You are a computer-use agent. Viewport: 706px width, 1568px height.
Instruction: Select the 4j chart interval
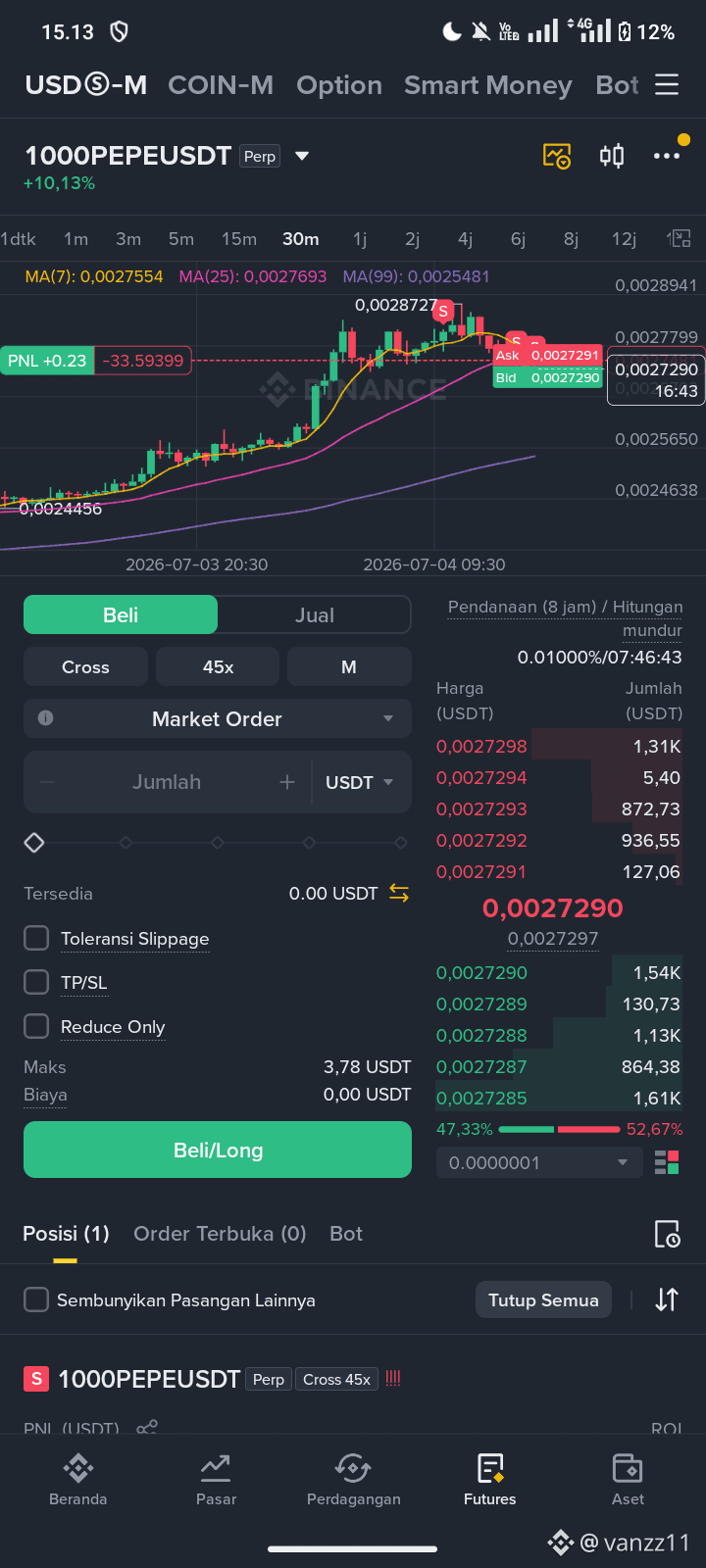click(466, 239)
